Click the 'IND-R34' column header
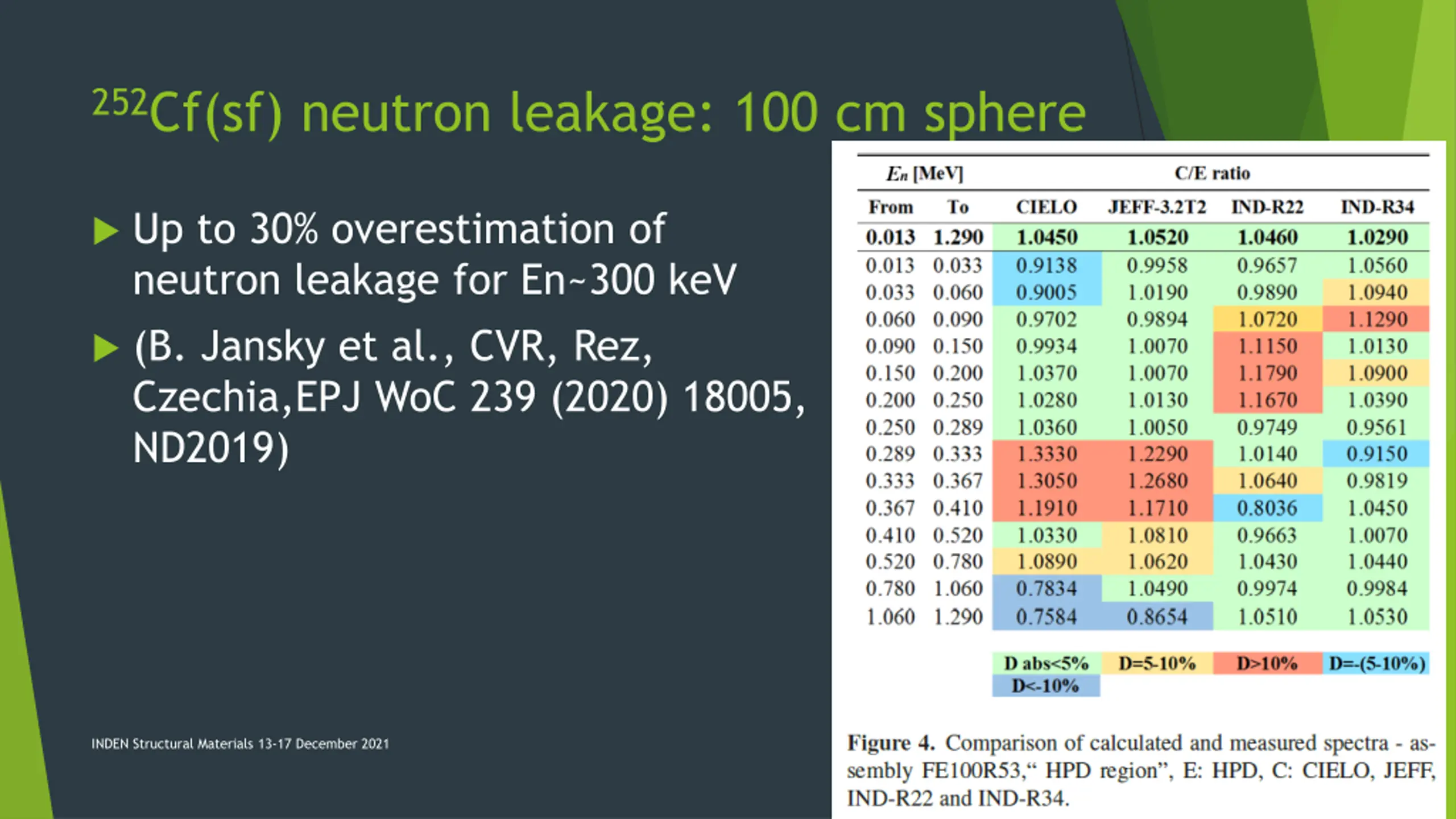The height and width of the screenshot is (819, 1456). pyautogui.click(x=1377, y=207)
